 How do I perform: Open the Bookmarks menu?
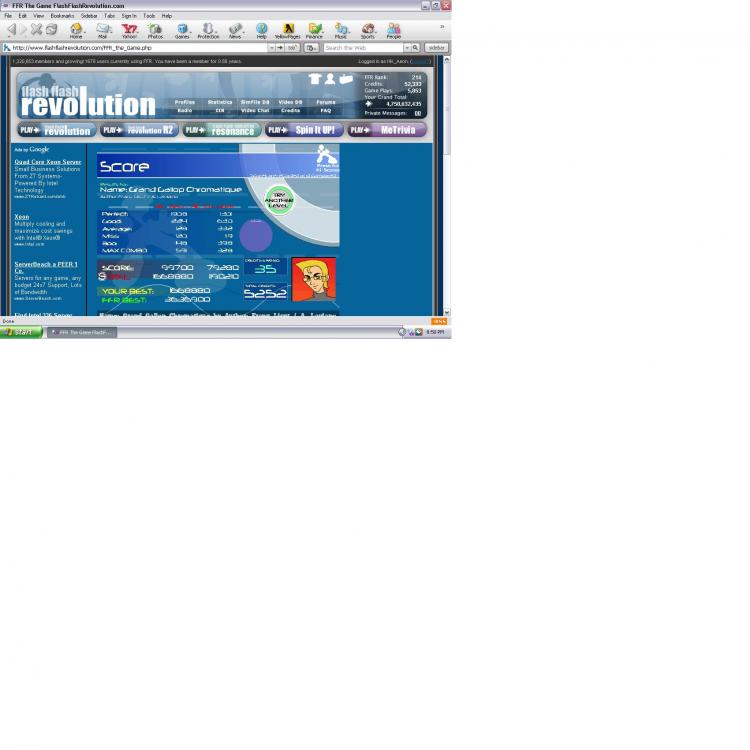pyautogui.click(x=62, y=16)
